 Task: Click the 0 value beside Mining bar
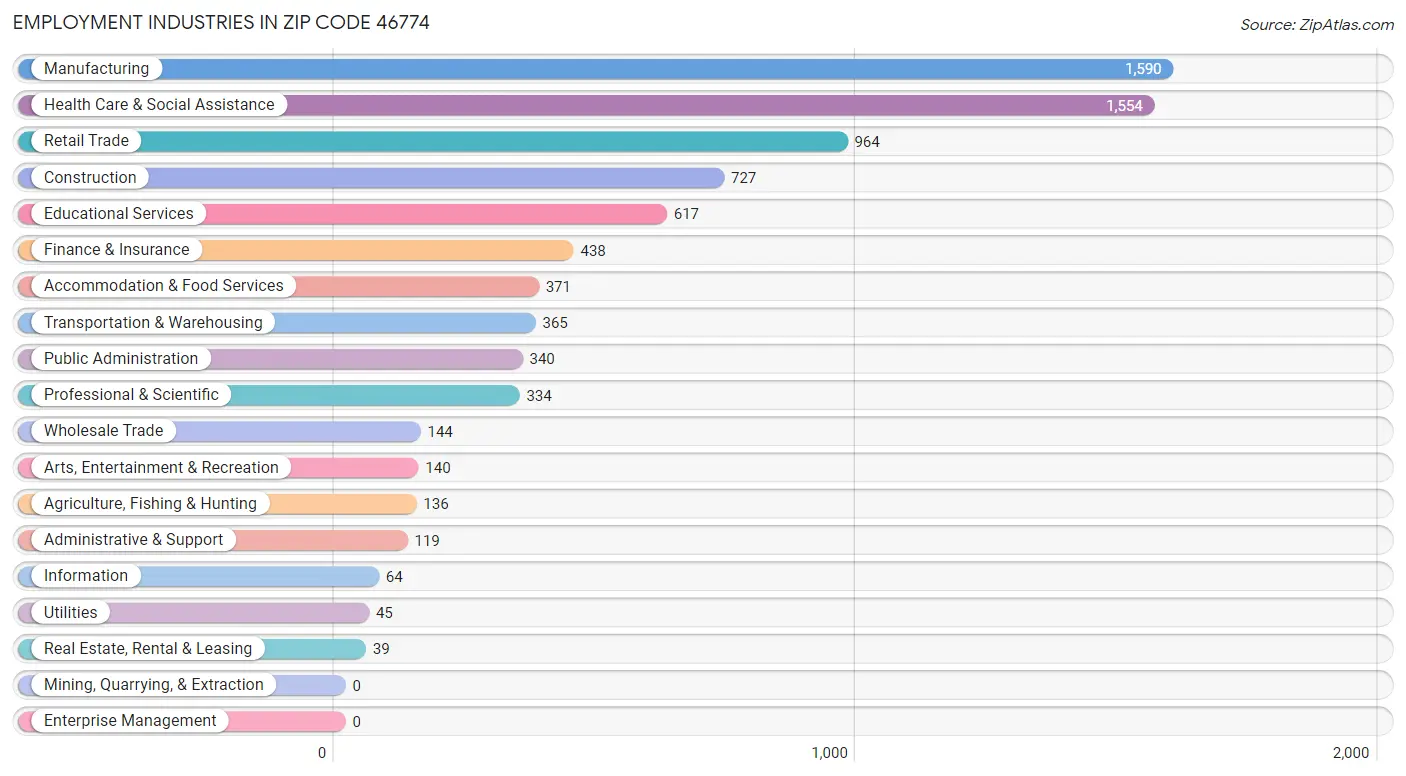pyautogui.click(x=356, y=686)
